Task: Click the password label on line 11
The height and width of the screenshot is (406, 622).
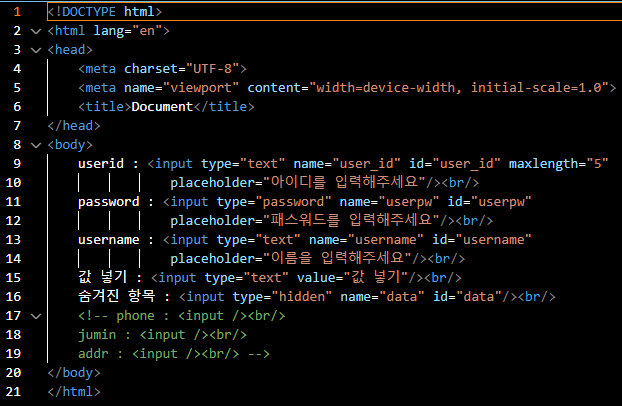Action: click(109, 202)
